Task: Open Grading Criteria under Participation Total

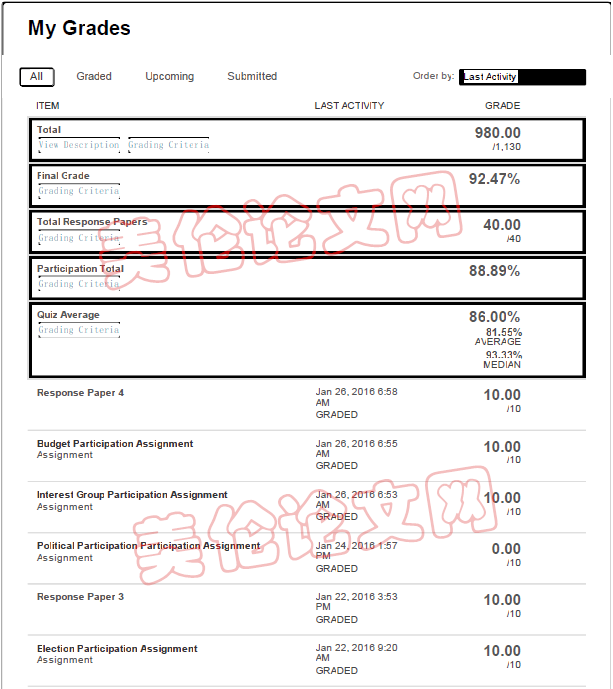Action: [x=79, y=284]
